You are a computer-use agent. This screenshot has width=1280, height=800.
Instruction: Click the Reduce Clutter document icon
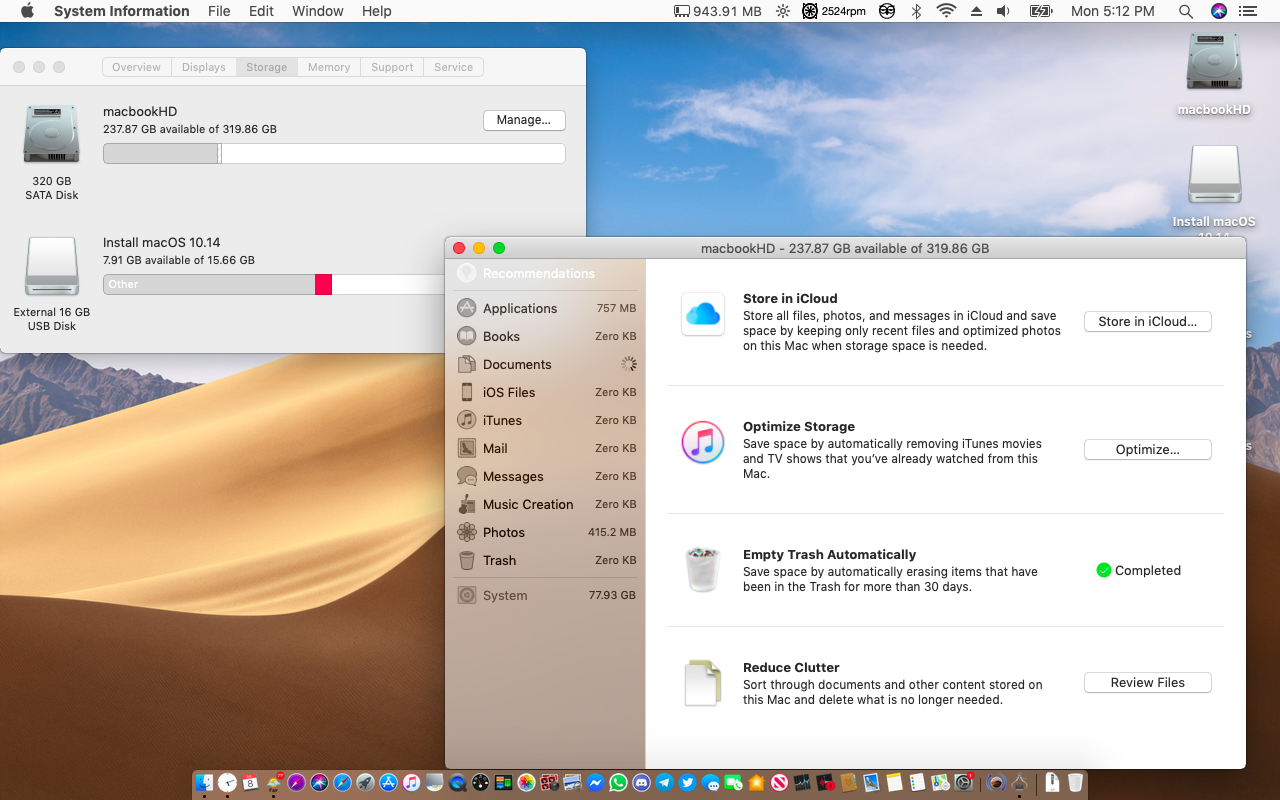pos(703,683)
